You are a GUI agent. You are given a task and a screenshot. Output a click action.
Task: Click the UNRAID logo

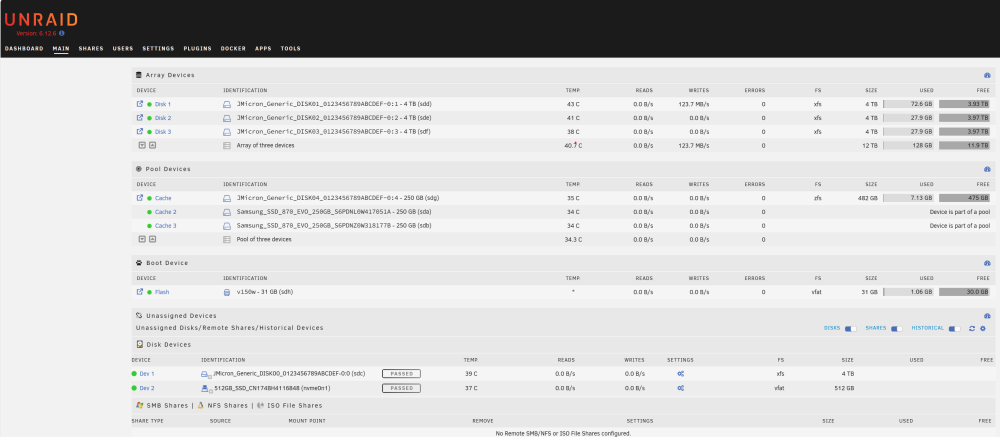click(x=41, y=20)
